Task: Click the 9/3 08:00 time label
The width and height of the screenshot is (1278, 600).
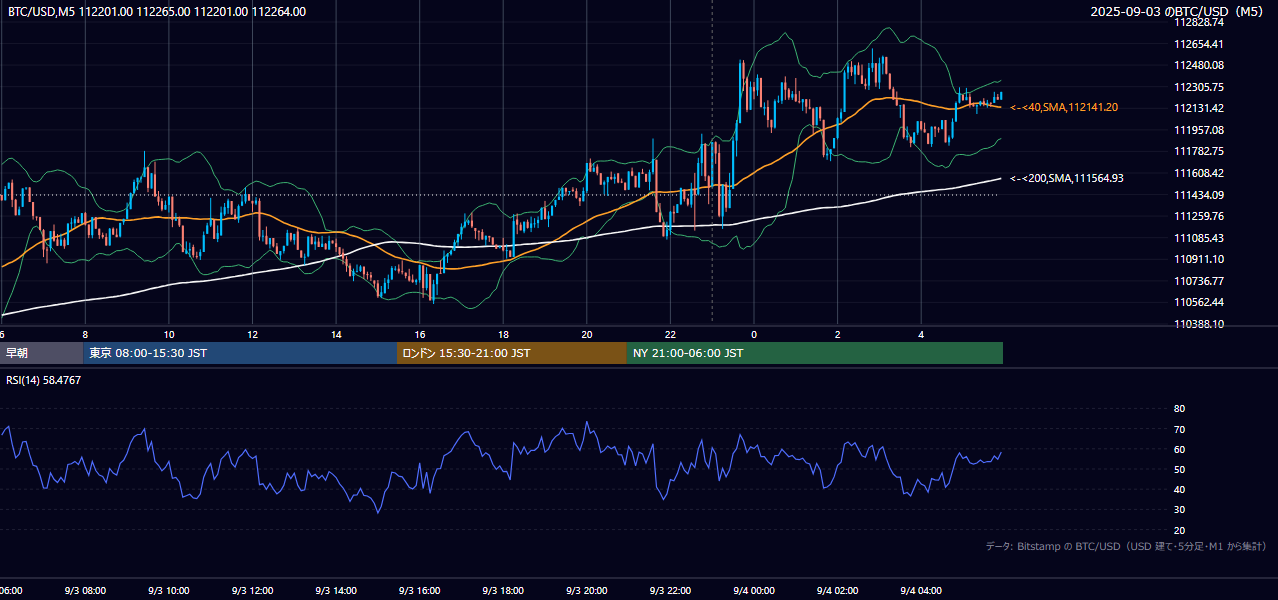Action: click(85, 591)
